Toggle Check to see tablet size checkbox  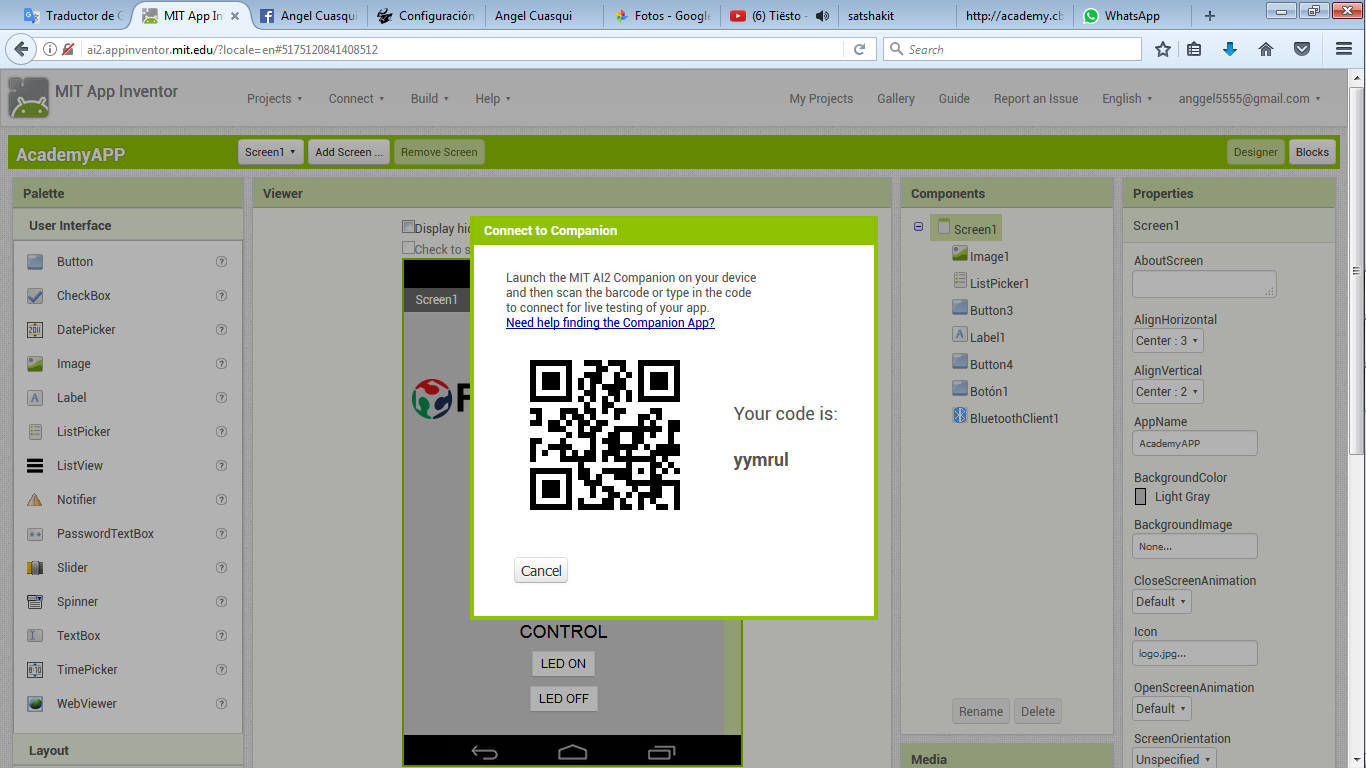(x=408, y=248)
